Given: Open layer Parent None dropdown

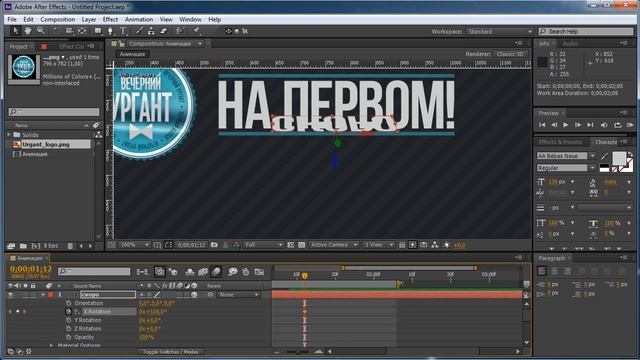Looking at the screenshot, I should pos(239,295).
